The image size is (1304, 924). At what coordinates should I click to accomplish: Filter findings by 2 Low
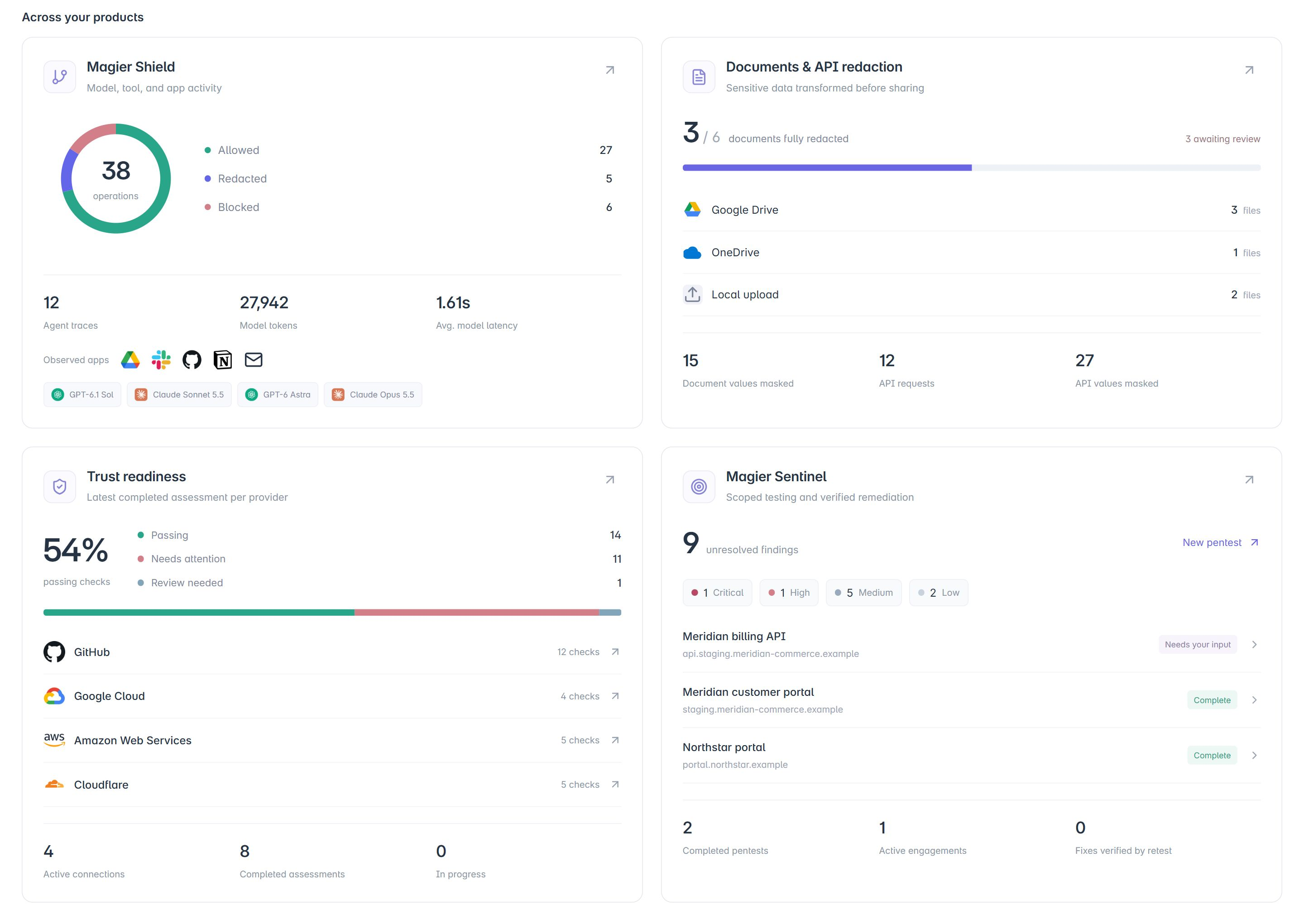(938, 592)
